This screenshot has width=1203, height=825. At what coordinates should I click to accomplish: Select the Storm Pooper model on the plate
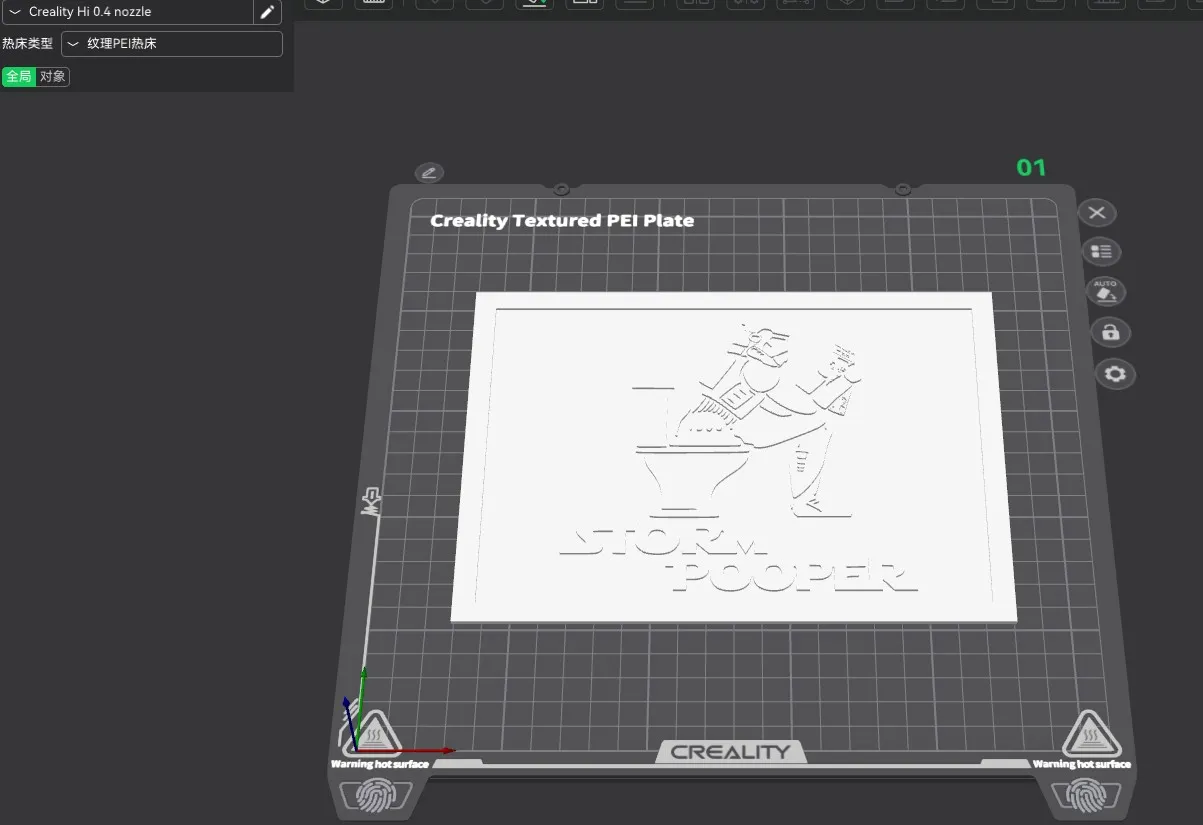pos(733,455)
